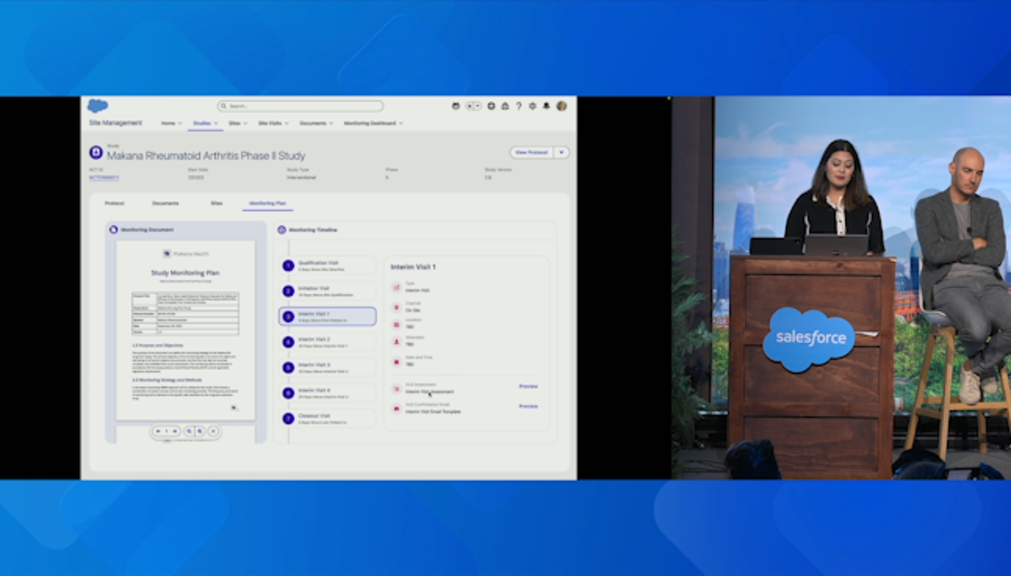This screenshot has height=576, width=1011.
Task: Expand the Home navigation dropdown
Action: point(181,124)
